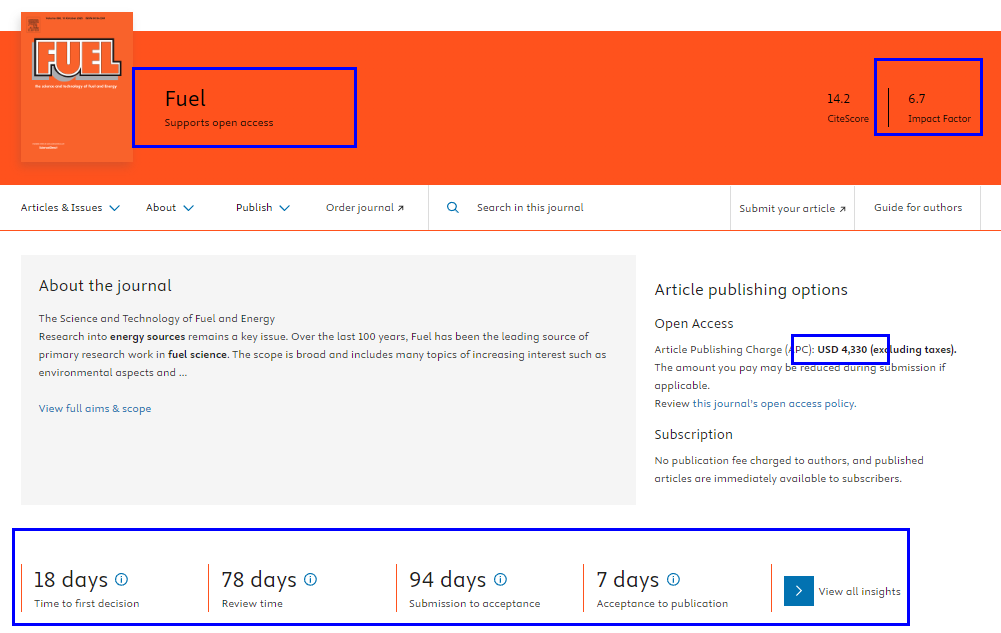
Task: Open Order journal menu item
Action: 360,208
